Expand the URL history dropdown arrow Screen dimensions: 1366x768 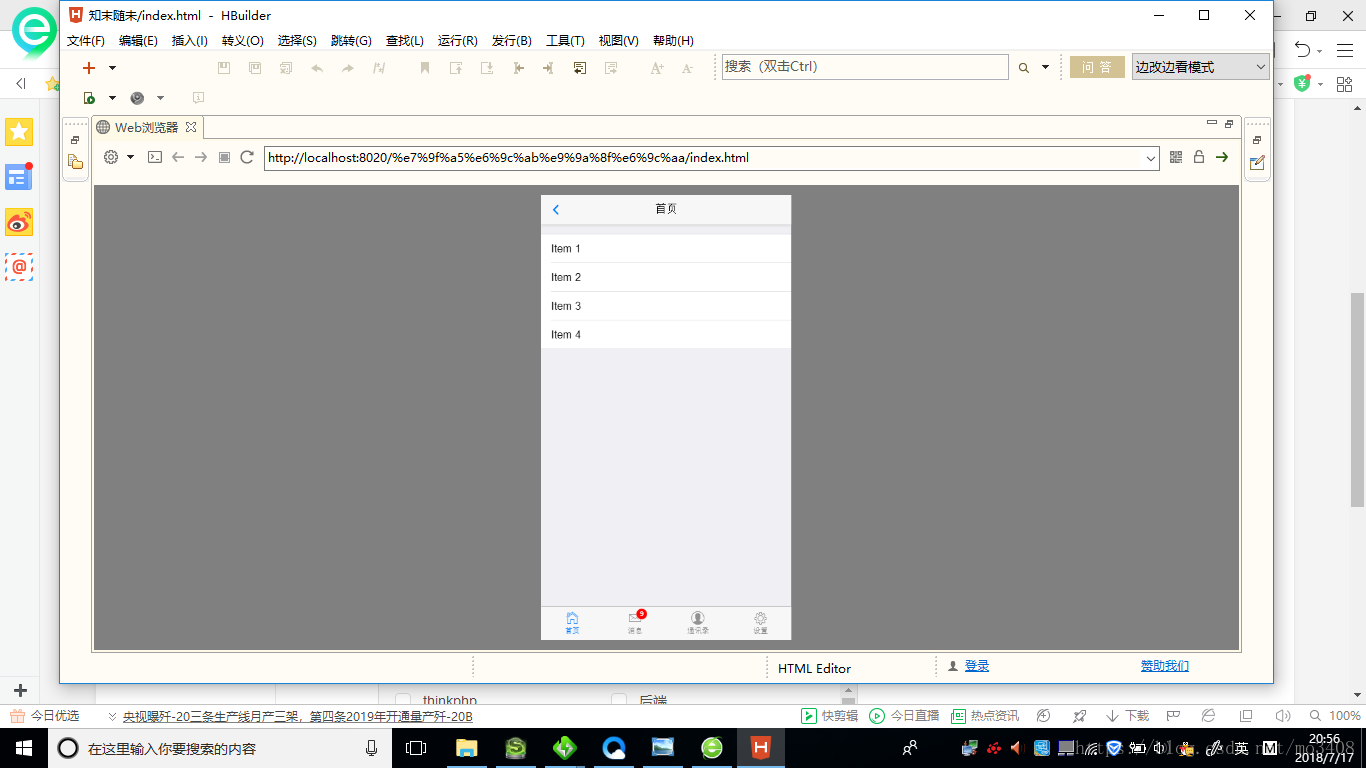1151,158
